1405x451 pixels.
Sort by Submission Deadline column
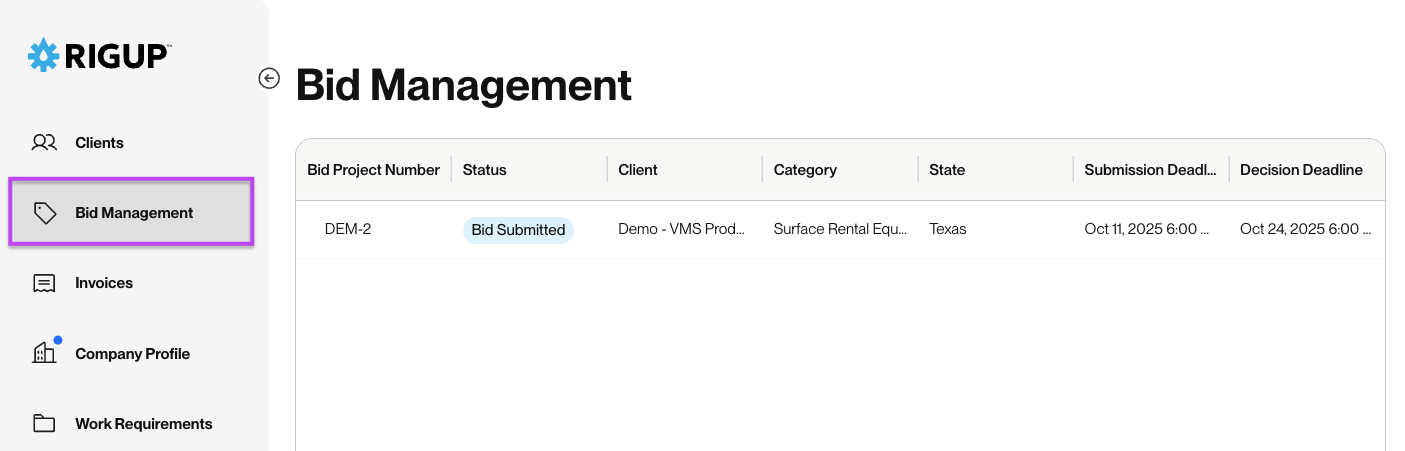point(1150,170)
